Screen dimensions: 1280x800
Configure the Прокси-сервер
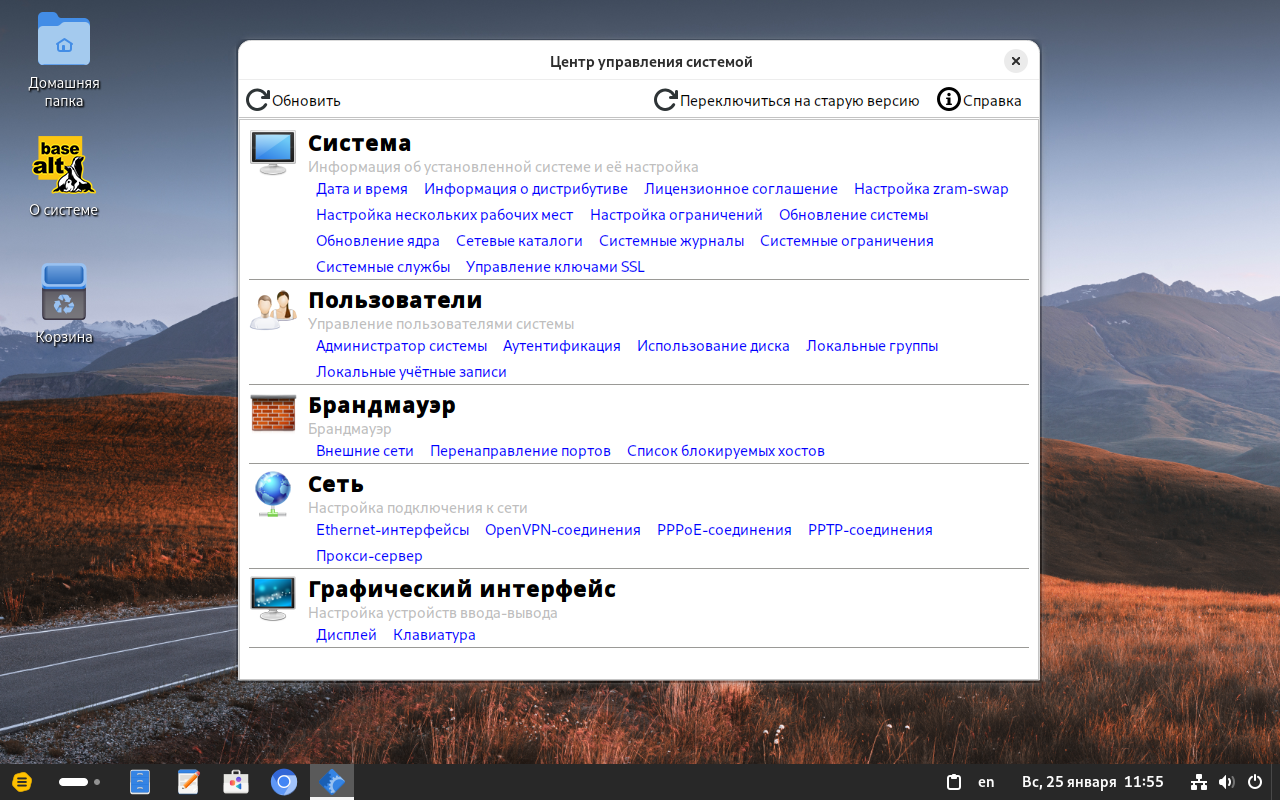coord(369,555)
